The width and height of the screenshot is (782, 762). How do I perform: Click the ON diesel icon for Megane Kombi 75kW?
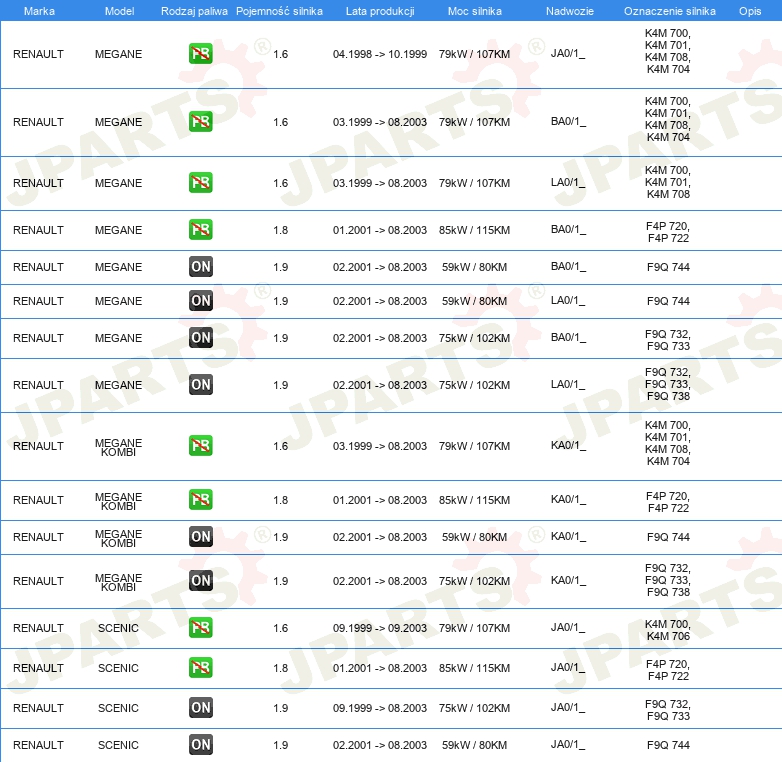coord(200,580)
